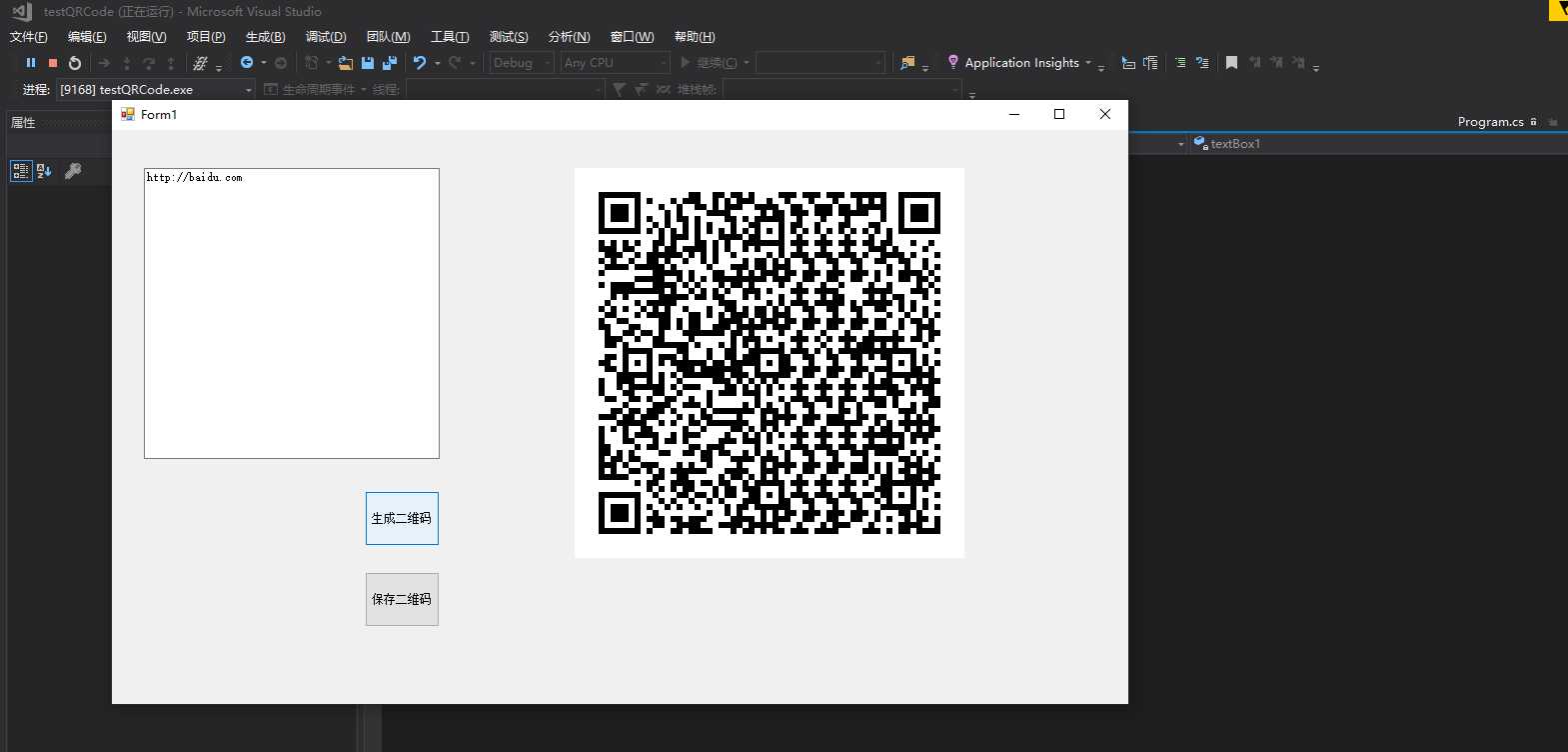Stop debugging with the red square
Screen dimensions: 1568x752
(53, 63)
